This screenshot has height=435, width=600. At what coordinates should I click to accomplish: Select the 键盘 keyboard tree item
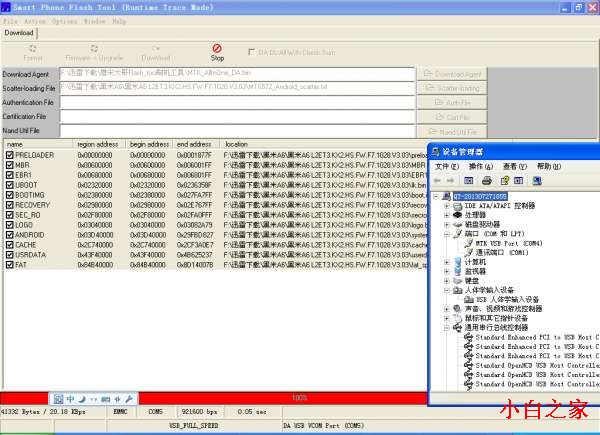click(x=472, y=281)
